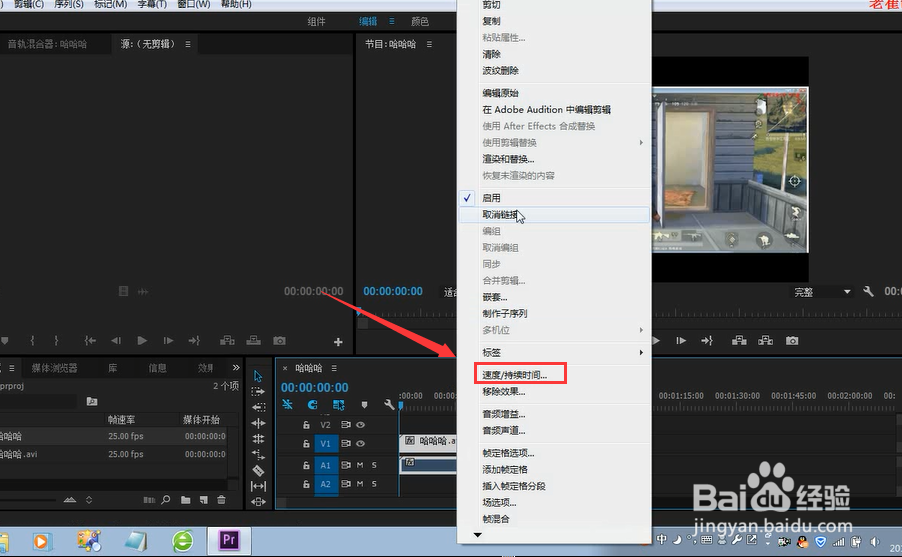902x557 pixels.
Task: Choose 音频增益 from context menu
Action: [x=503, y=414]
